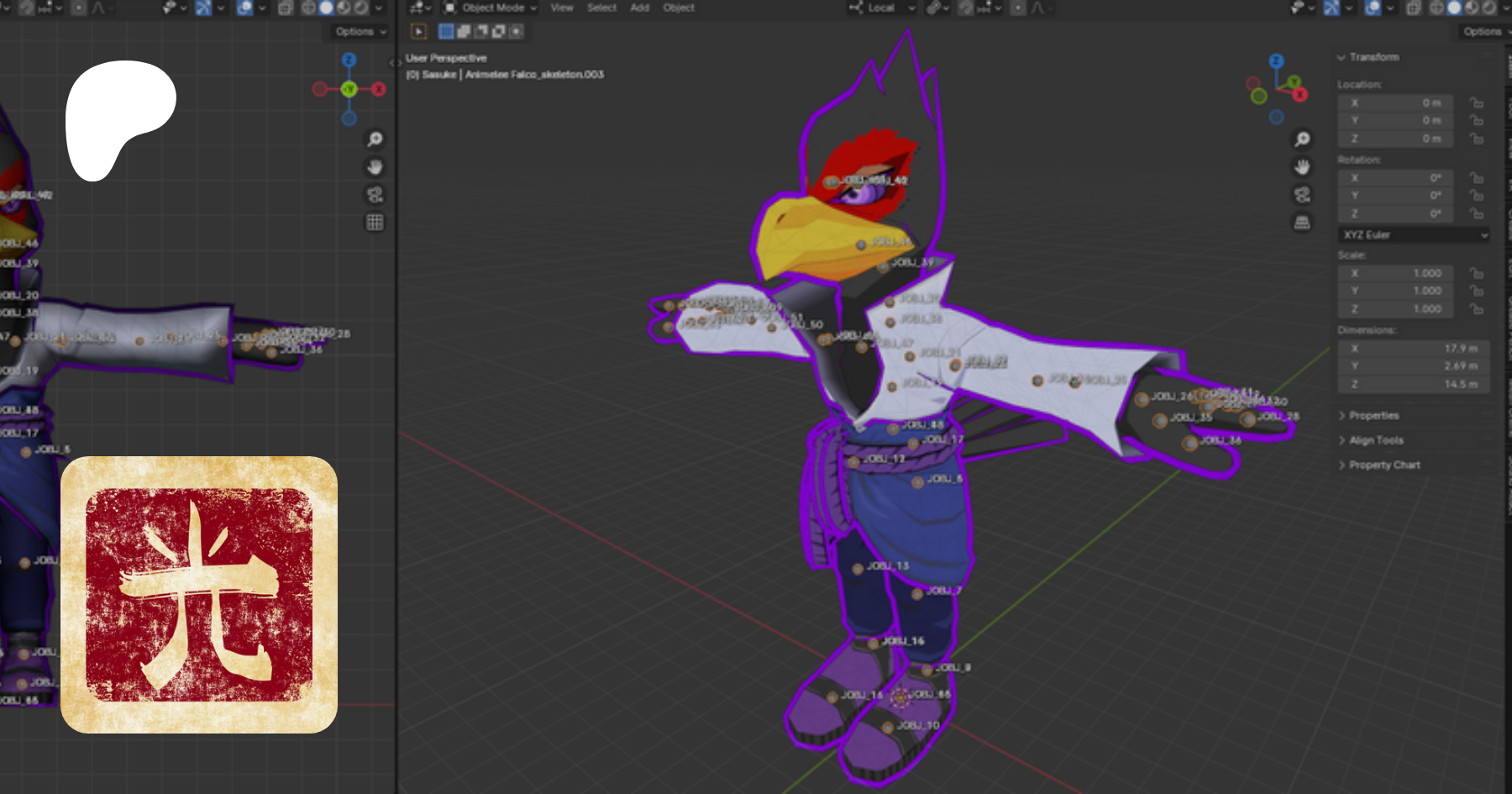Image resolution: width=1512 pixels, height=794 pixels.
Task: Toggle the lock for Scale Z
Action: 1476,309
